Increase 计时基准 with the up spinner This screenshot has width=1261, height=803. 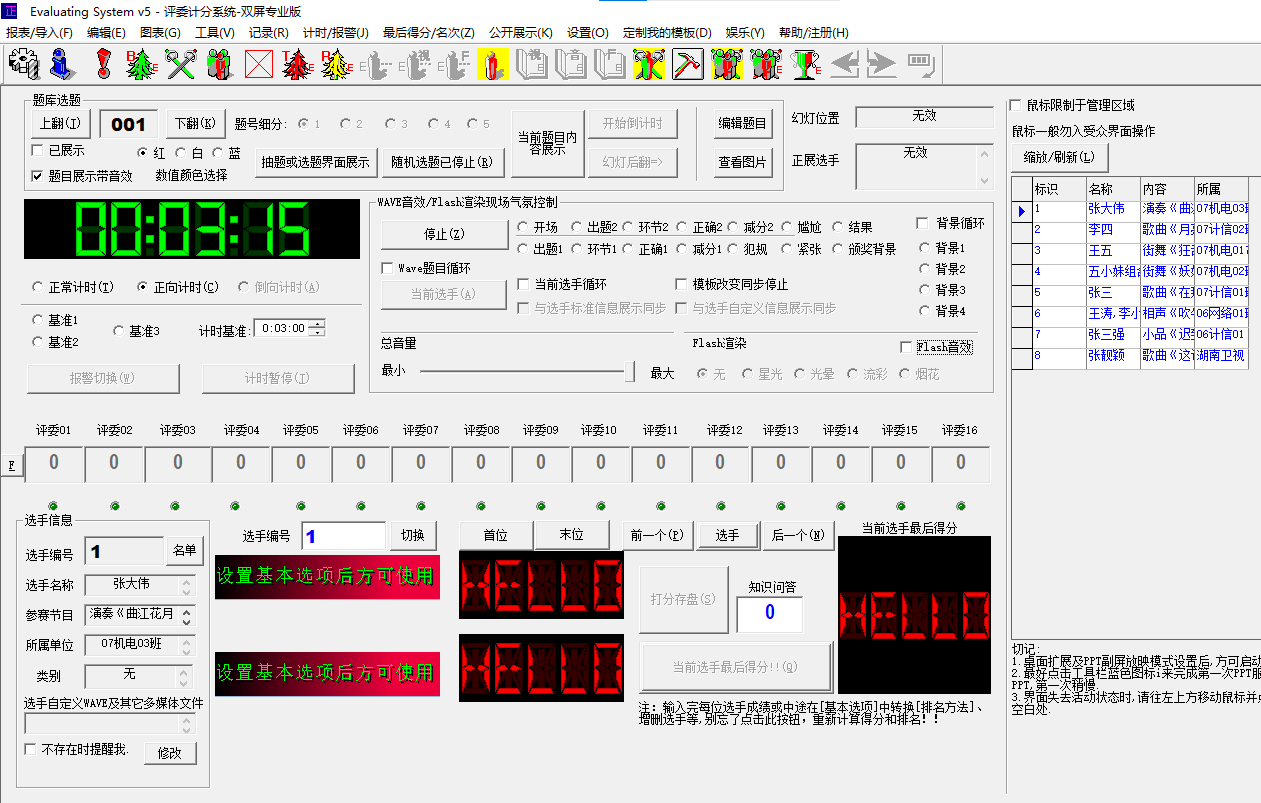[317, 323]
